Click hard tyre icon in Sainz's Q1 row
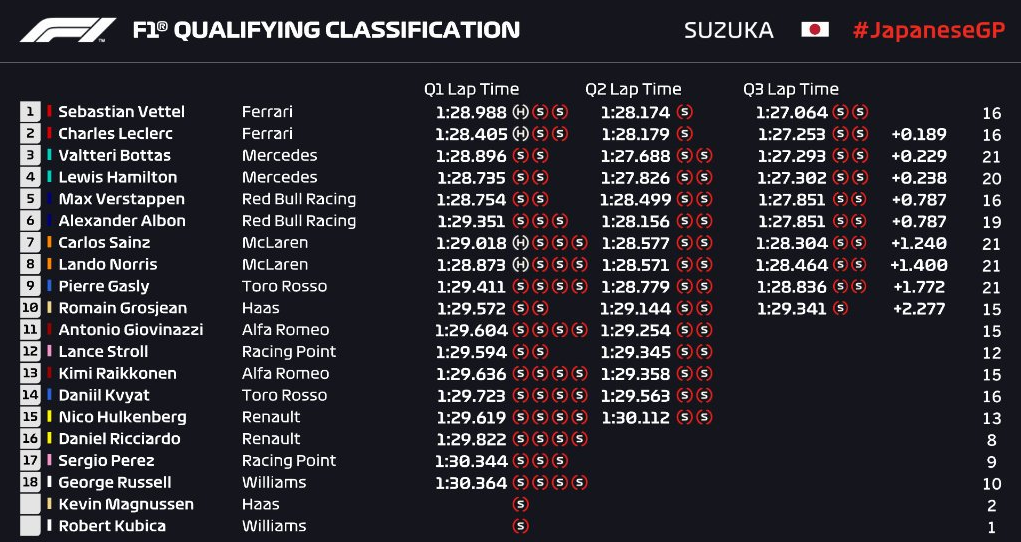Image resolution: width=1021 pixels, height=542 pixels. (x=521, y=243)
